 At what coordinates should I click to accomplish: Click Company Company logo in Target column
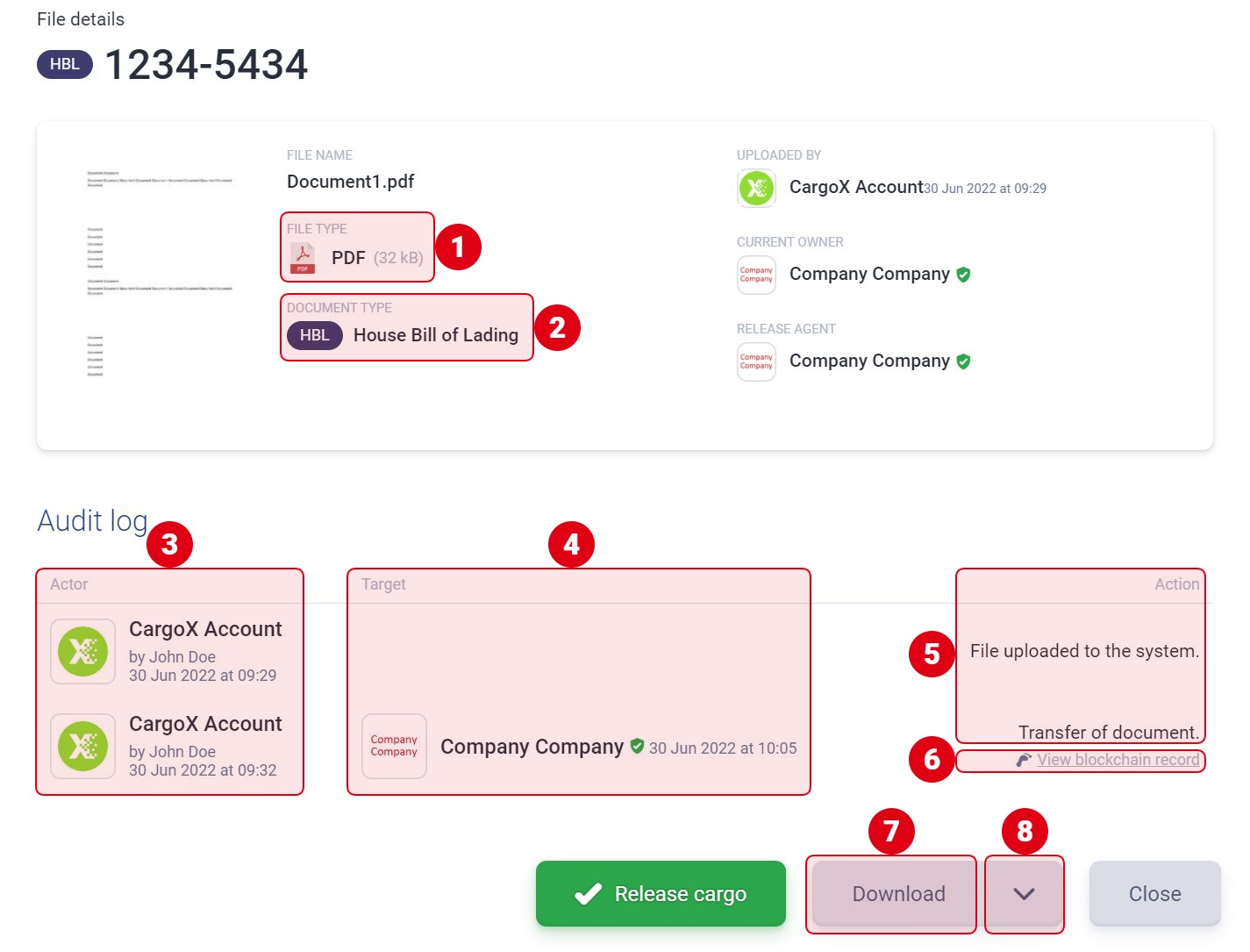(x=394, y=747)
